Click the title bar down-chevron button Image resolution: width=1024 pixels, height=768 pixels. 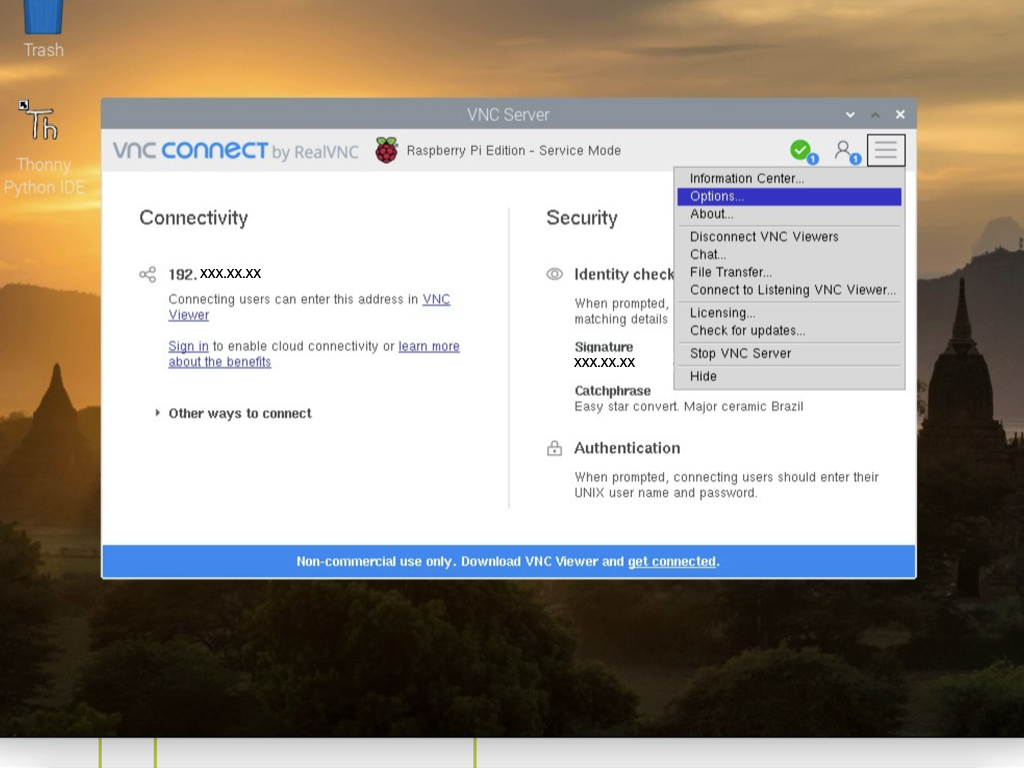850,115
